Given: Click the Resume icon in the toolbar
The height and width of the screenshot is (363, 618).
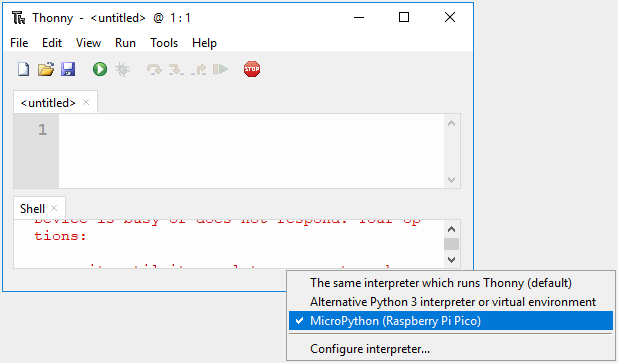Looking at the screenshot, I should pos(220,69).
